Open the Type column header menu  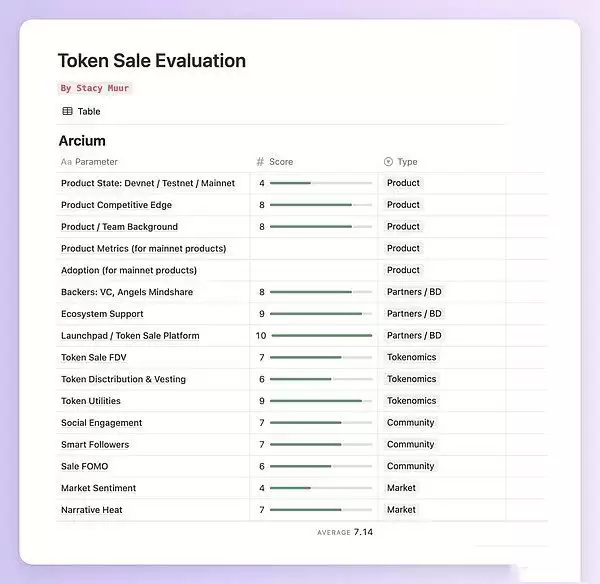(407, 161)
